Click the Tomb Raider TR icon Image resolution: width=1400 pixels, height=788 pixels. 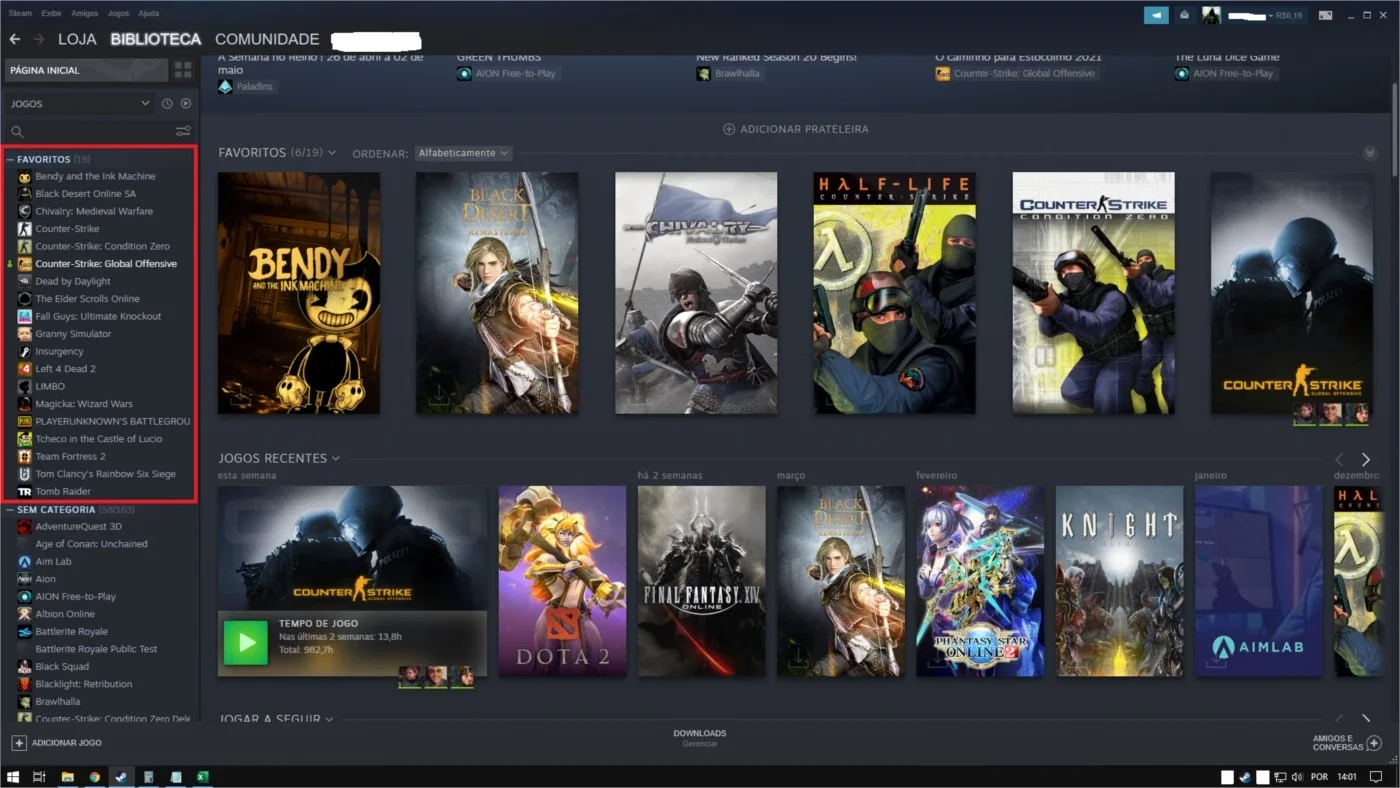pyautogui.click(x=25, y=491)
